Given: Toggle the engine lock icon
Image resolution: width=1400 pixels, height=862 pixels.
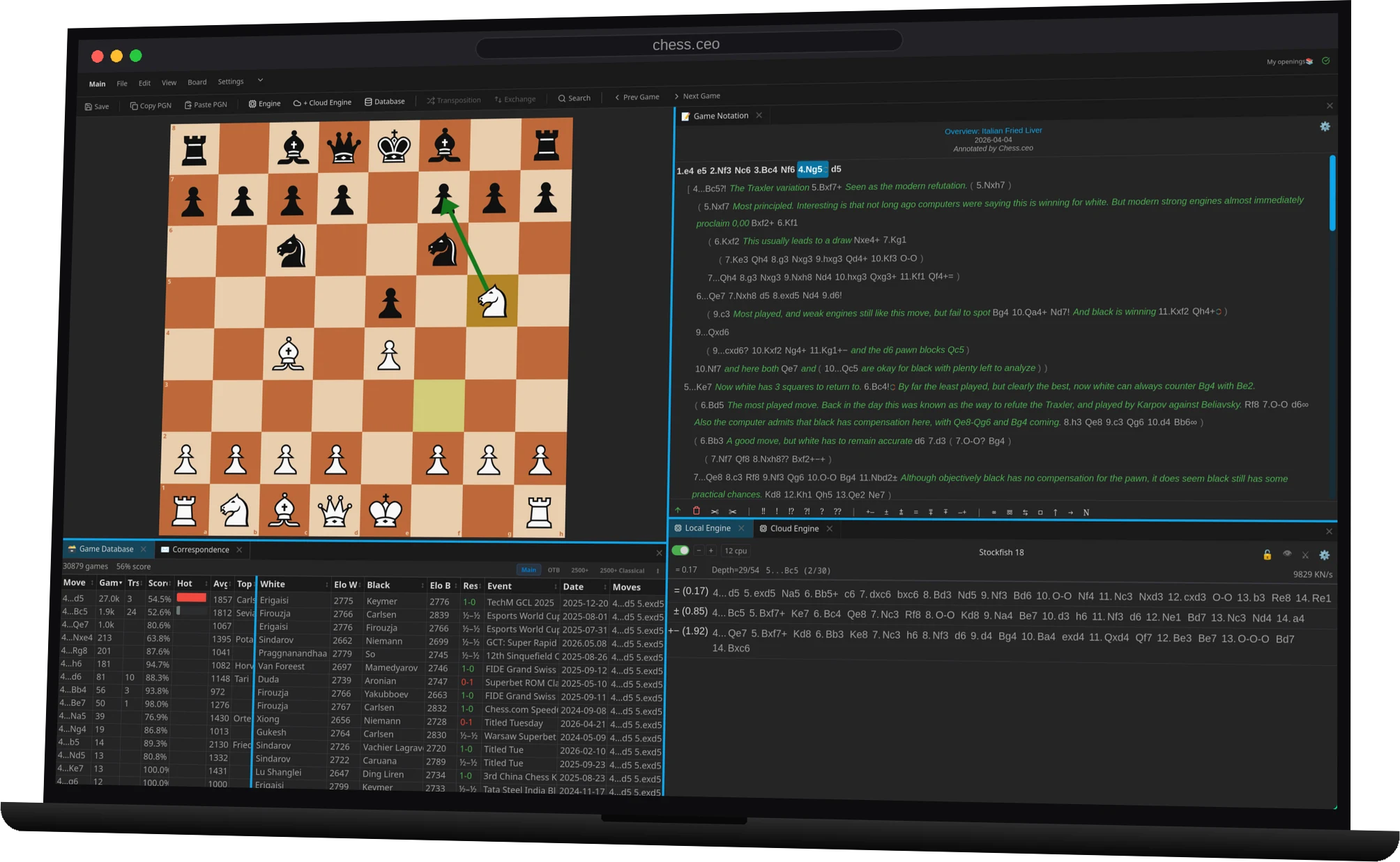Looking at the screenshot, I should pyautogui.click(x=1267, y=554).
